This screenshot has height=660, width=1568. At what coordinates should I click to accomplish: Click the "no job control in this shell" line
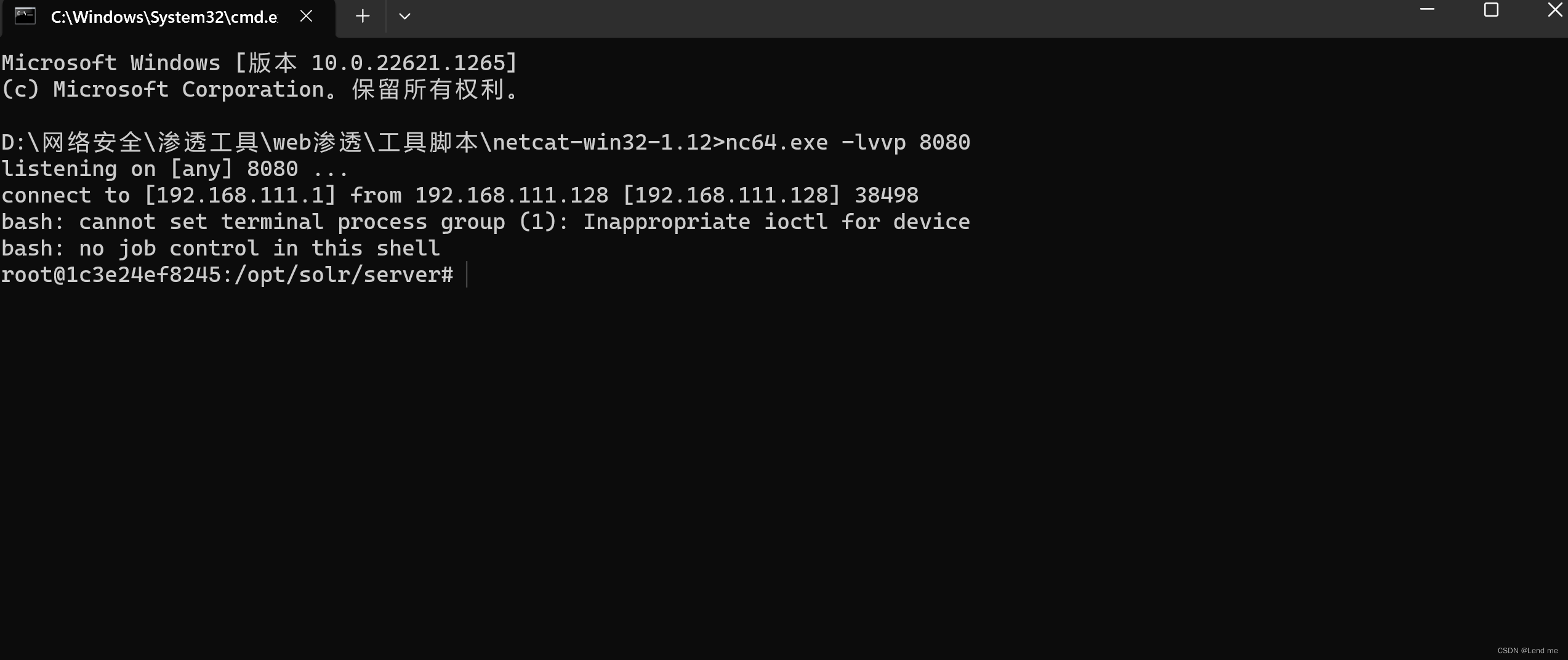point(259,248)
